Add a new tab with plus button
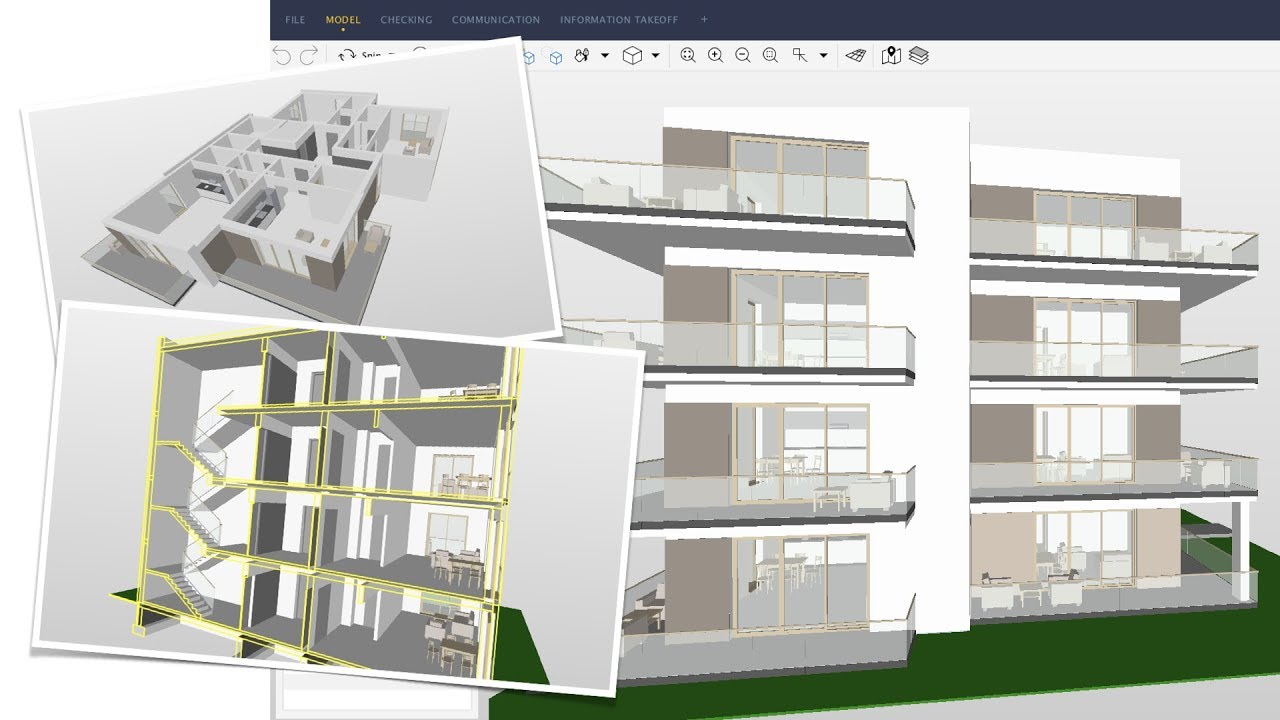 [x=704, y=19]
